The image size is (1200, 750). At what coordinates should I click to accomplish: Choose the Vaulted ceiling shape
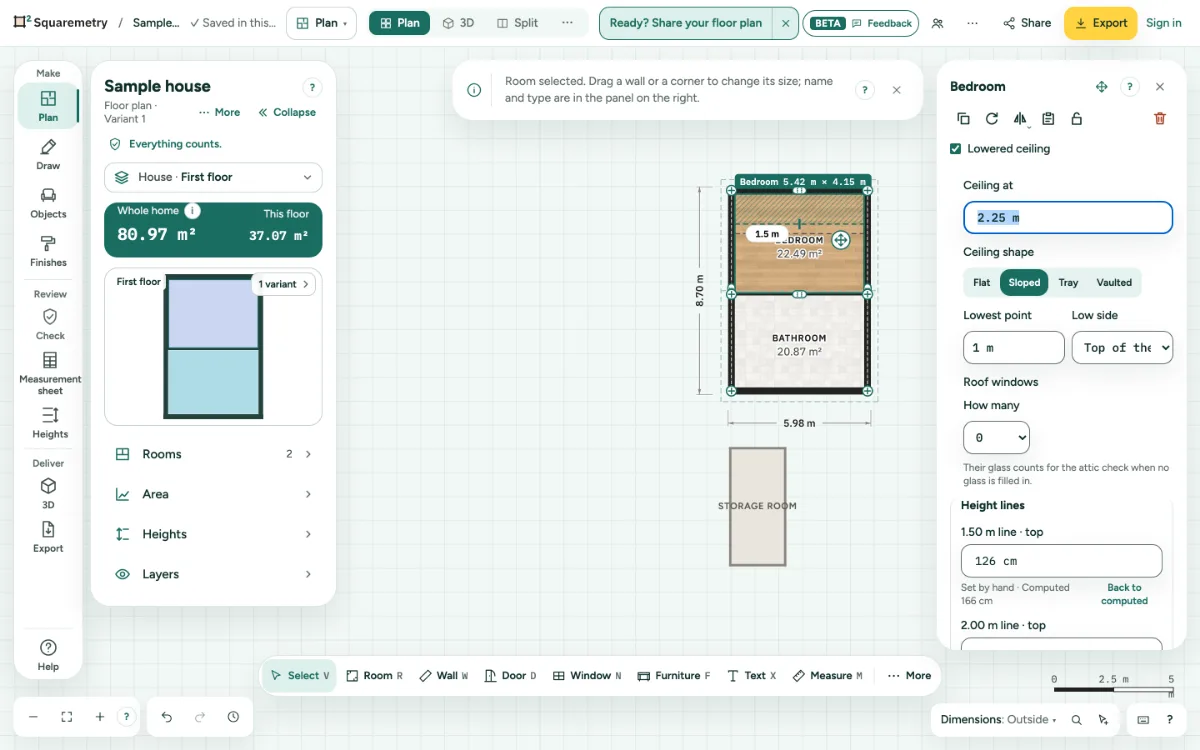pyautogui.click(x=1114, y=283)
